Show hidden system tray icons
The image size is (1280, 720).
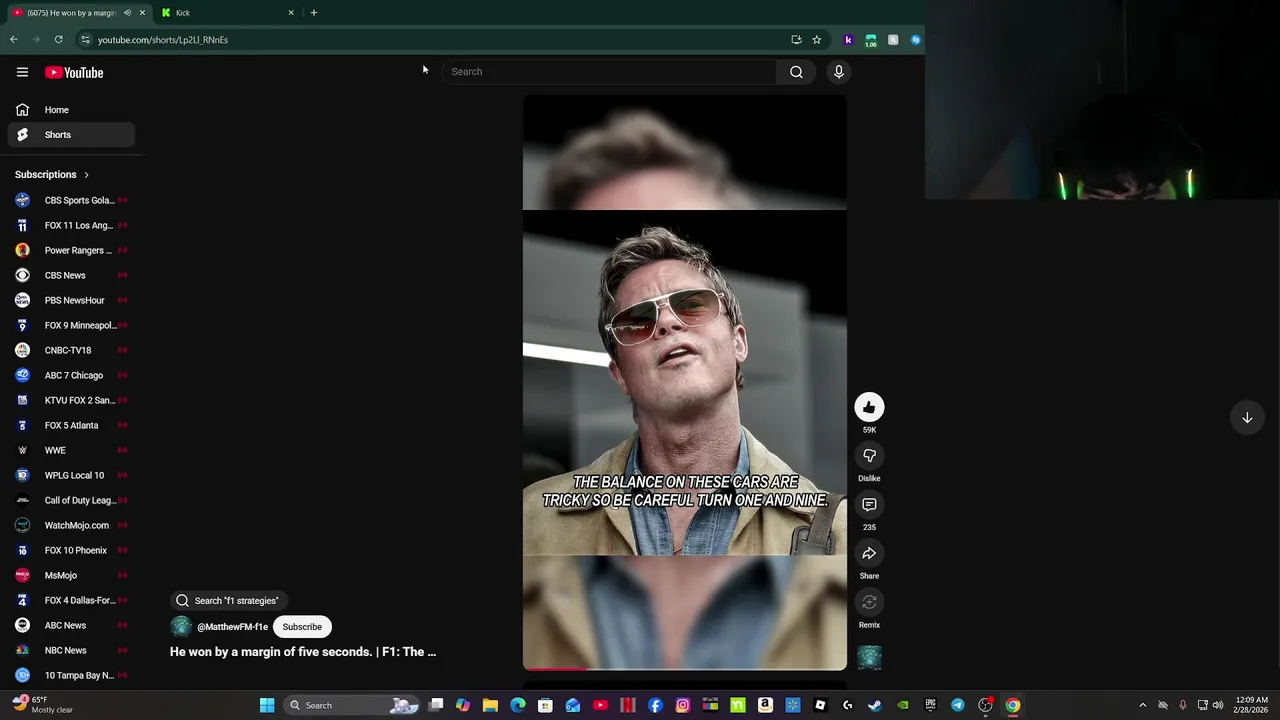coord(1143,705)
